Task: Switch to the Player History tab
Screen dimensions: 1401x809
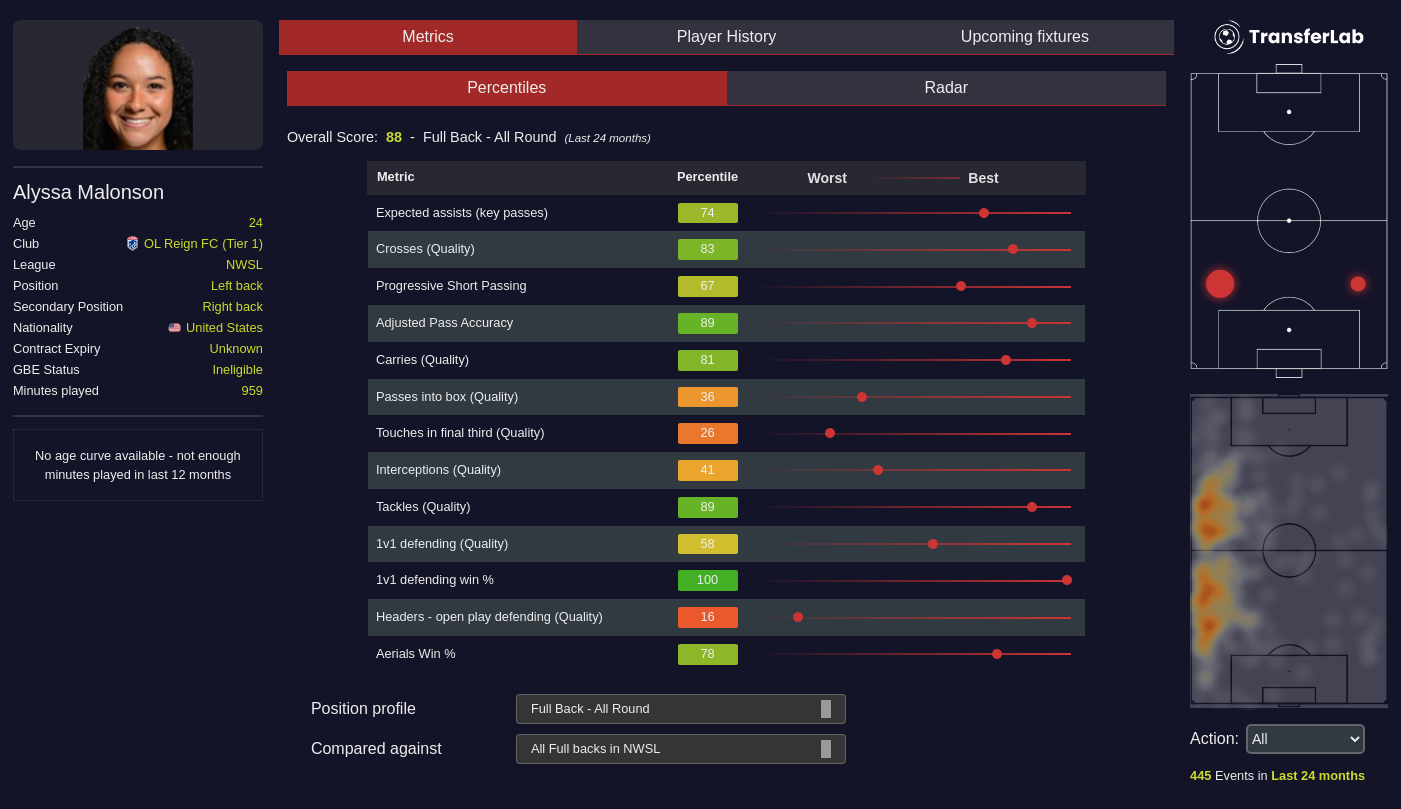Action: pos(726,37)
